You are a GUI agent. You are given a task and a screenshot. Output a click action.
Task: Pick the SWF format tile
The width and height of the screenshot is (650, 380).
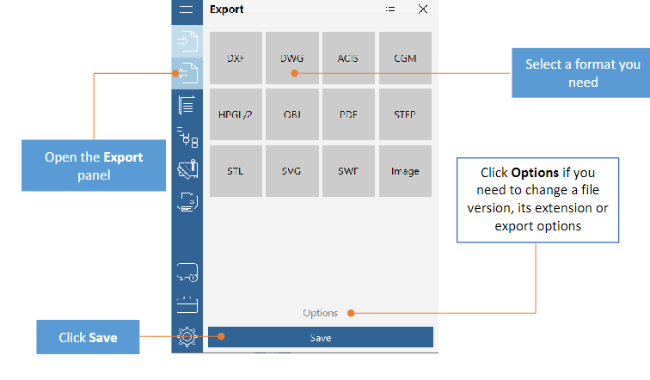tap(349, 171)
